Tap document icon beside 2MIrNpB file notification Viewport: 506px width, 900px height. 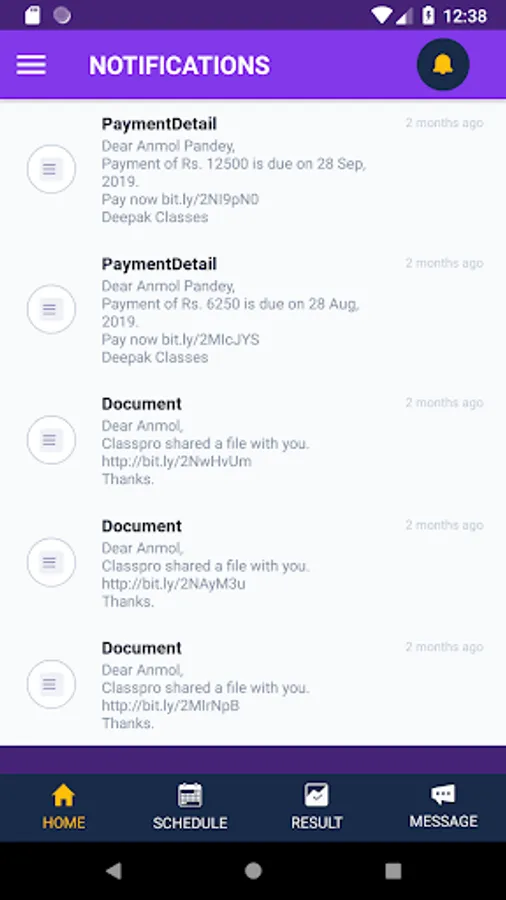[51, 684]
